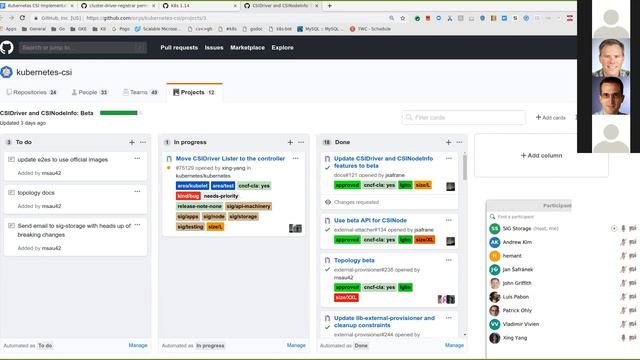Open the In progress column options menu

301,142
